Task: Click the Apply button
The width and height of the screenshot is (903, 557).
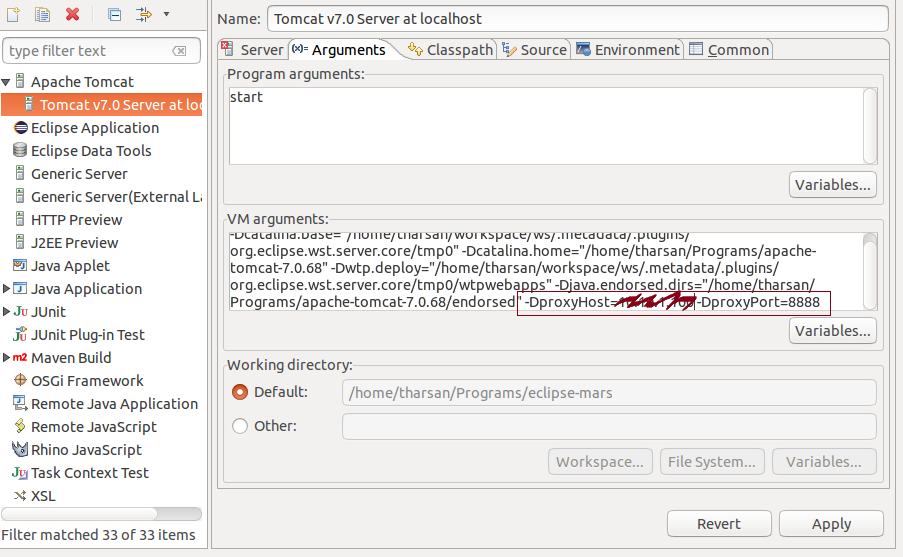Action: click(x=831, y=524)
